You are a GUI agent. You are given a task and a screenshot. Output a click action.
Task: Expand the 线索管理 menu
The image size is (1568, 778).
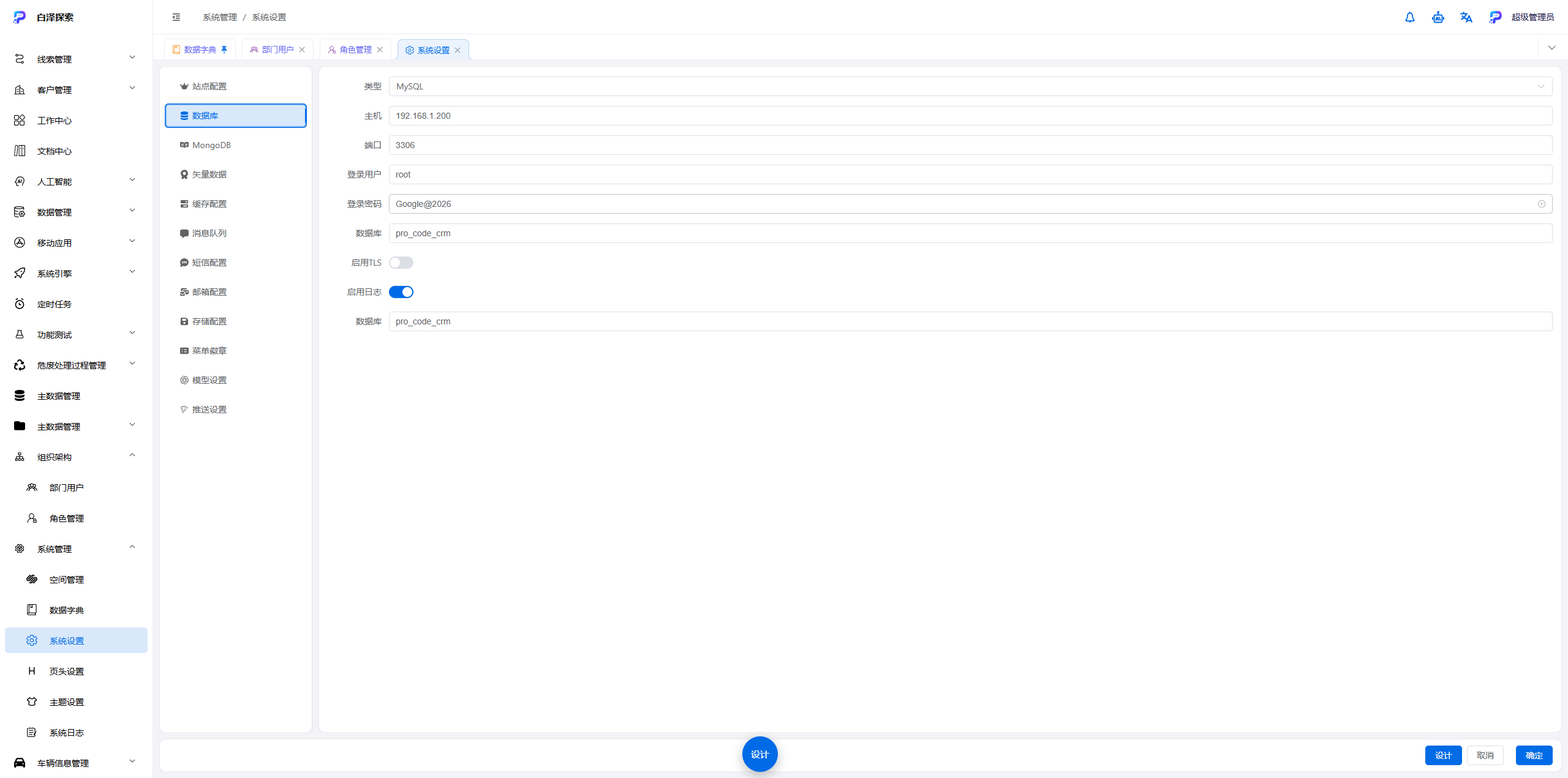pos(76,59)
